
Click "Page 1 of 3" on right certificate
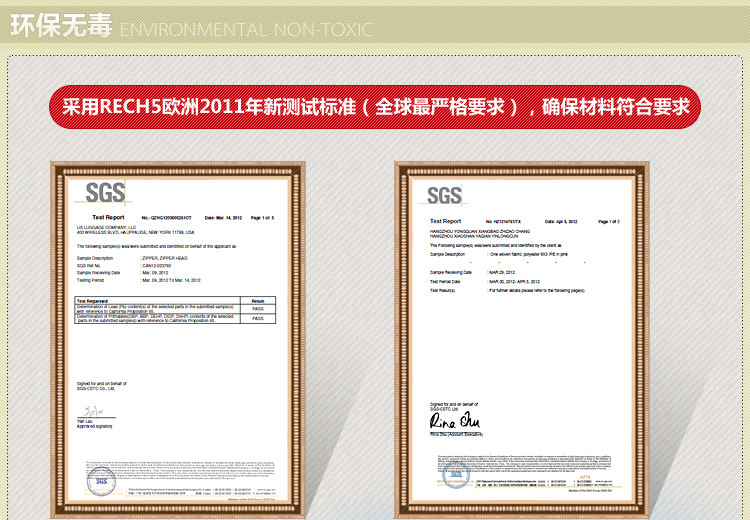609,221
